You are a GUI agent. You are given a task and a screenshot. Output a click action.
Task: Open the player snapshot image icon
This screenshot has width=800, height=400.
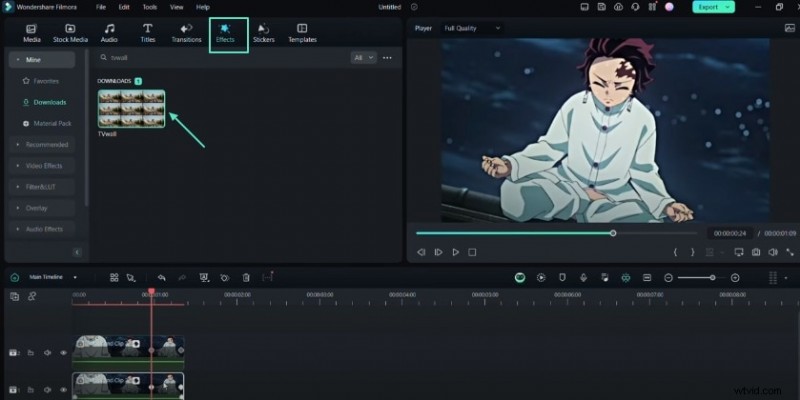point(789,28)
